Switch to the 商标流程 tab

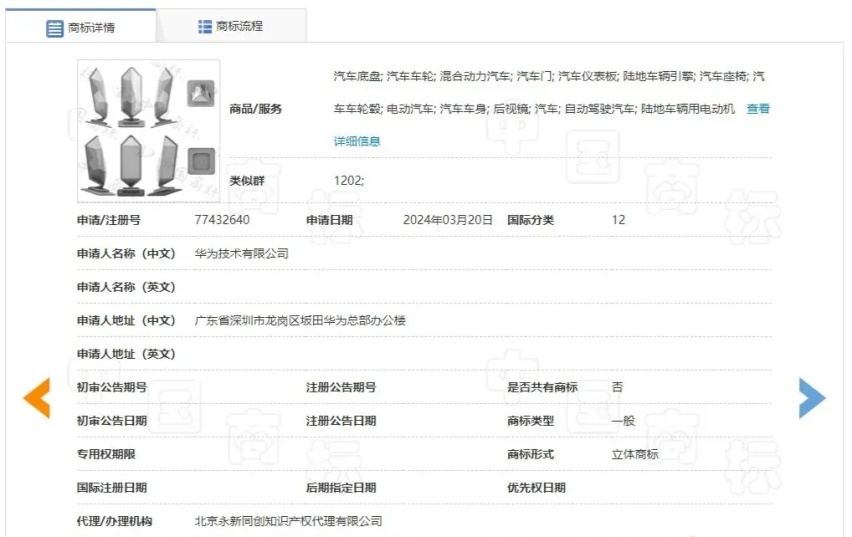pyautogui.click(x=231, y=26)
